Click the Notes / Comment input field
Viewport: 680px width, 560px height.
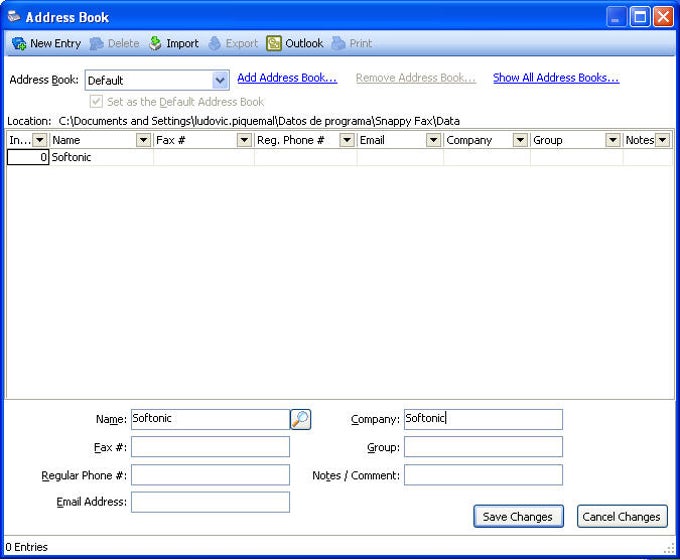pyautogui.click(x=483, y=475)
